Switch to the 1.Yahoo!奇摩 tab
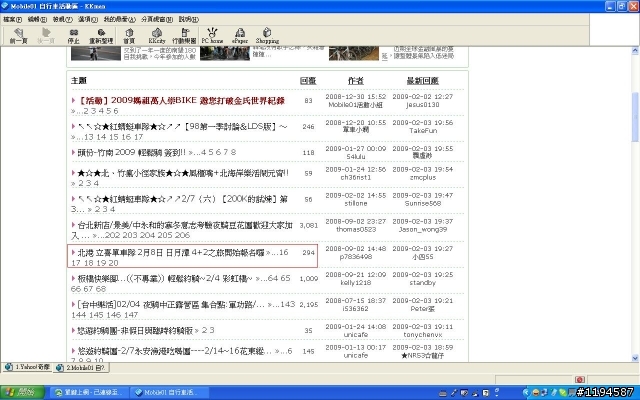This screenshot has width=640, height=400. pyautogui.click(x=27, y=367)
